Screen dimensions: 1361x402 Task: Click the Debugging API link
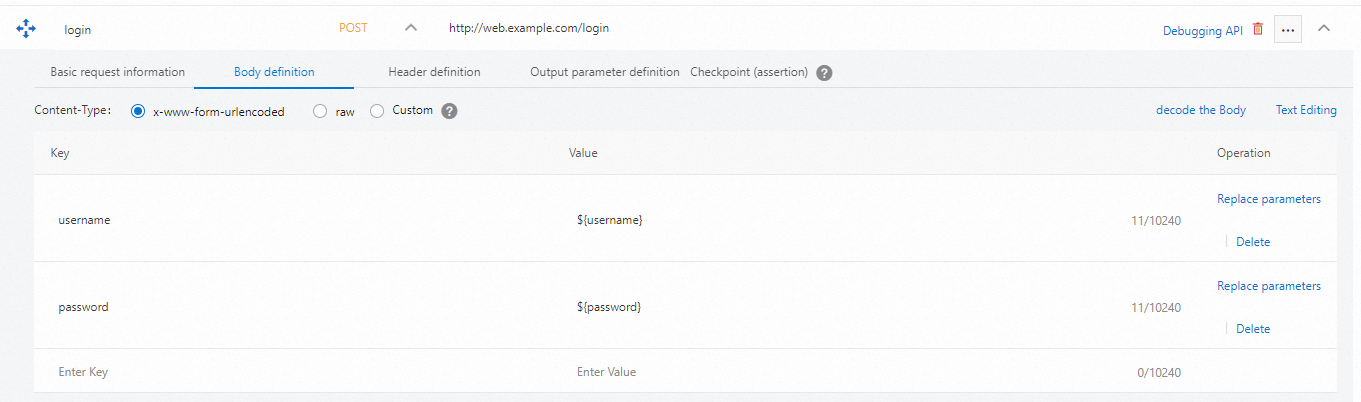1202,31
